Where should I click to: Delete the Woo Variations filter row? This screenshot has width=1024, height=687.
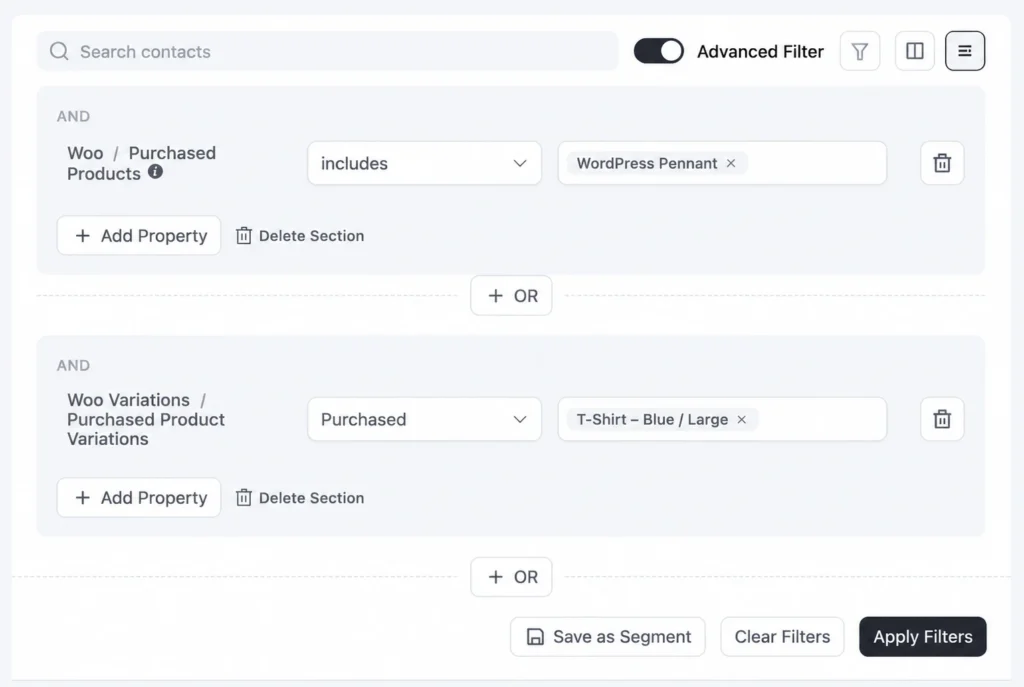tap(942, 419)
